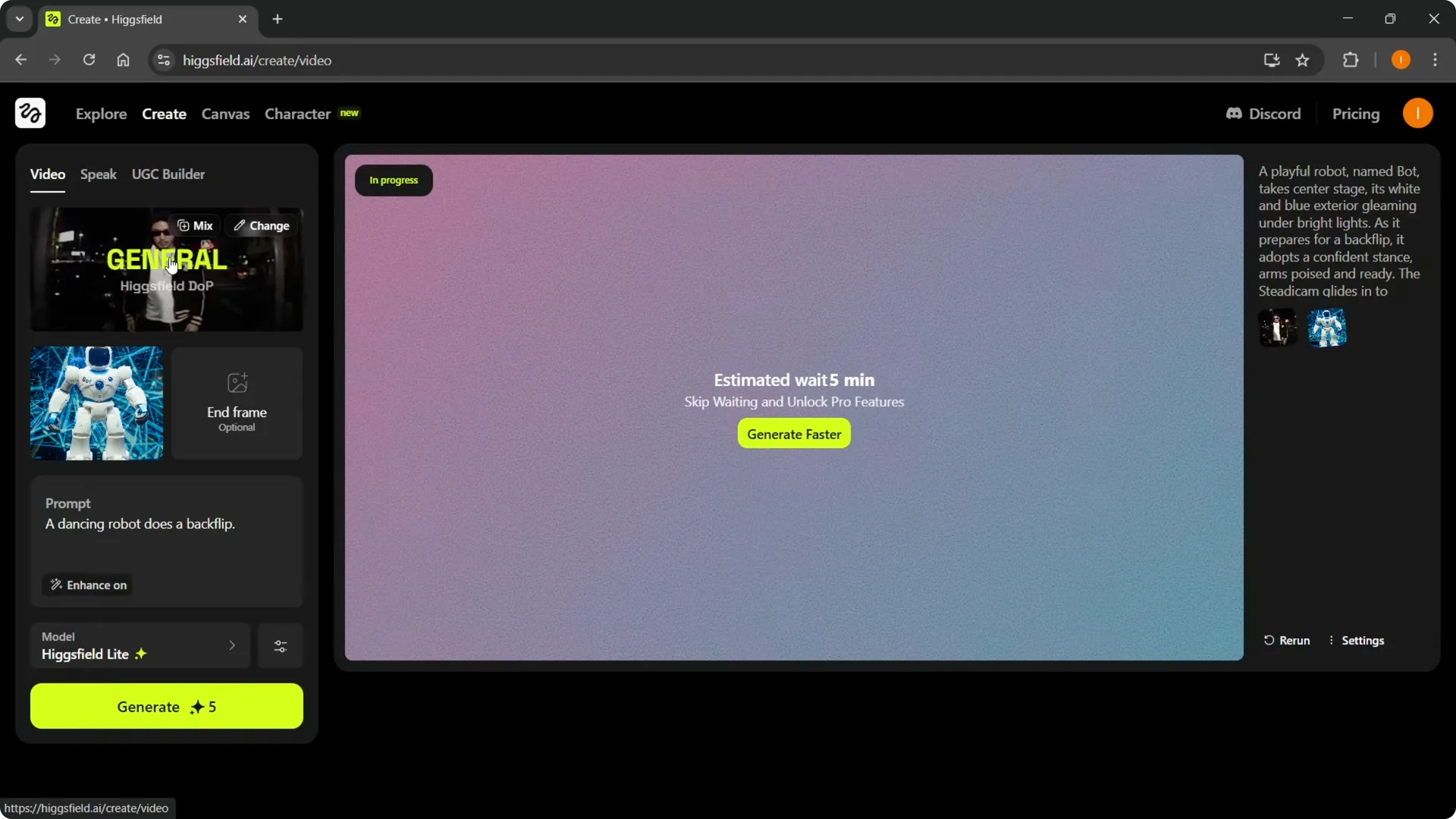Select the blue robot start frame thumbnail
1456x819 pixels.
pos(96,403)
